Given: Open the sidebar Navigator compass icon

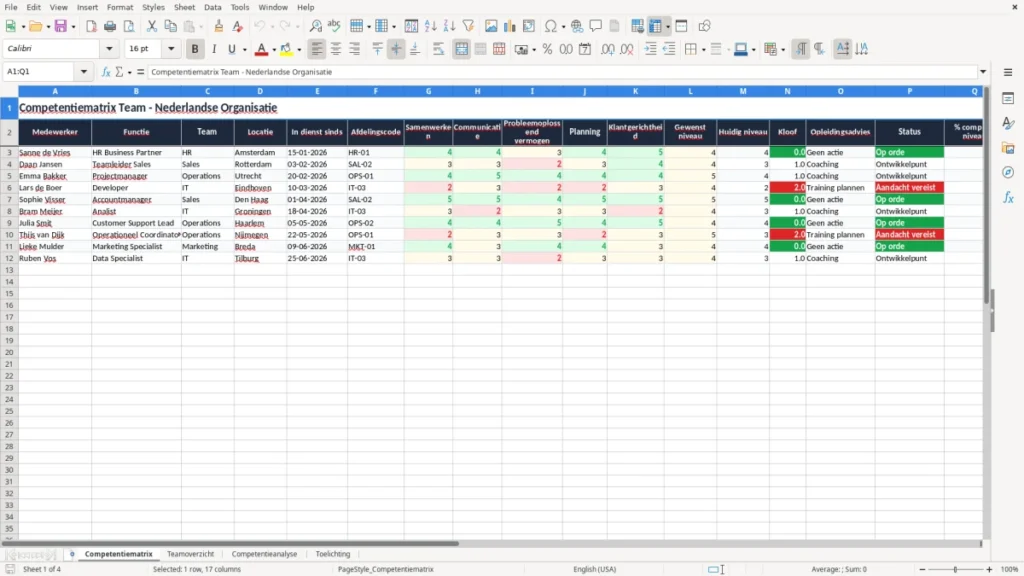Looking at the screenshot, I should pos(1008,172).
